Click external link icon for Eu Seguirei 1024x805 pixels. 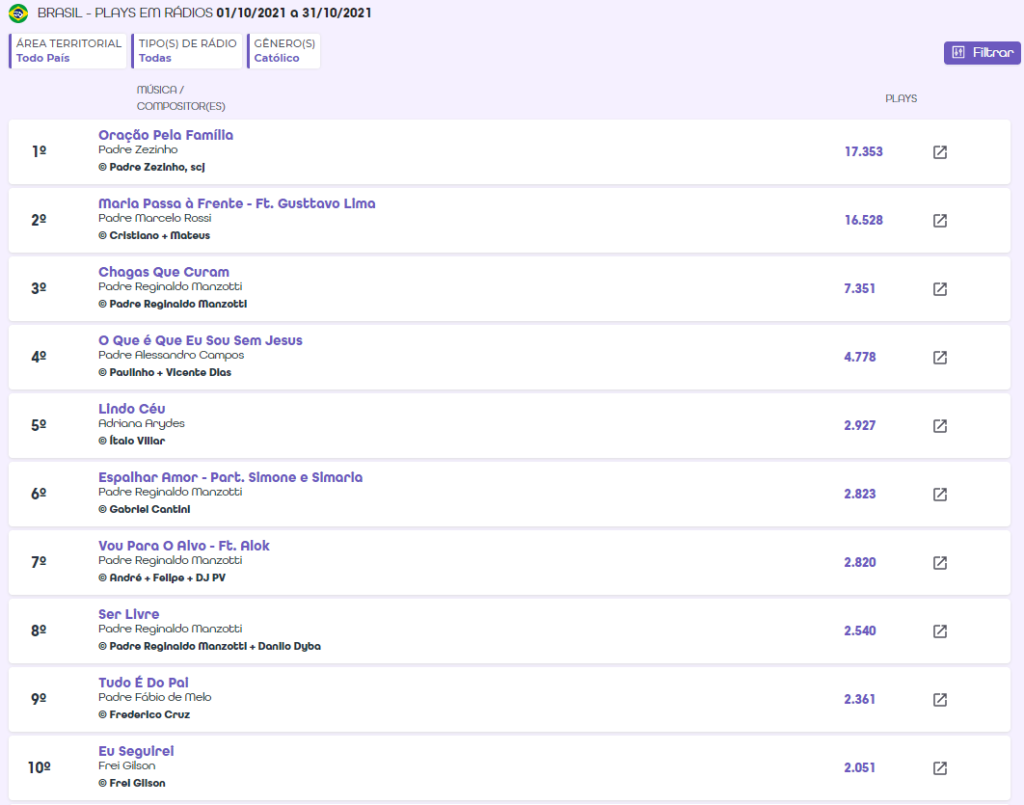[940, 768]
